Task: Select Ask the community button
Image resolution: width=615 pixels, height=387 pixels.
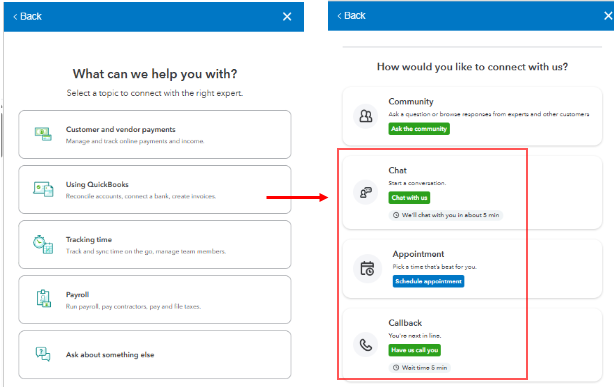Action: [419, 129]
